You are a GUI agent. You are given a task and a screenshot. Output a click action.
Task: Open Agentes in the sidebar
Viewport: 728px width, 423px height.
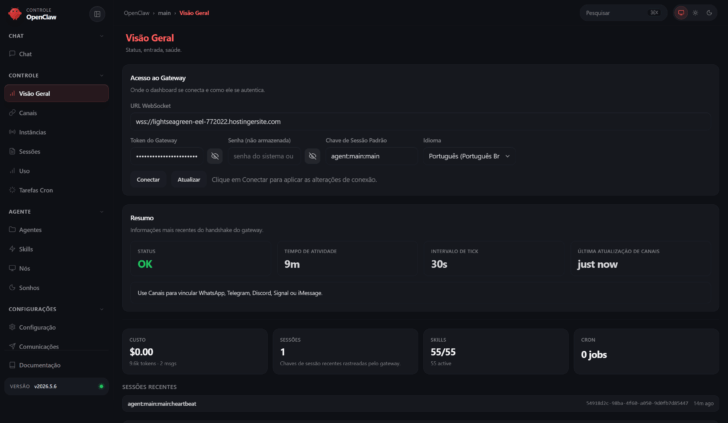pos(56,230)
